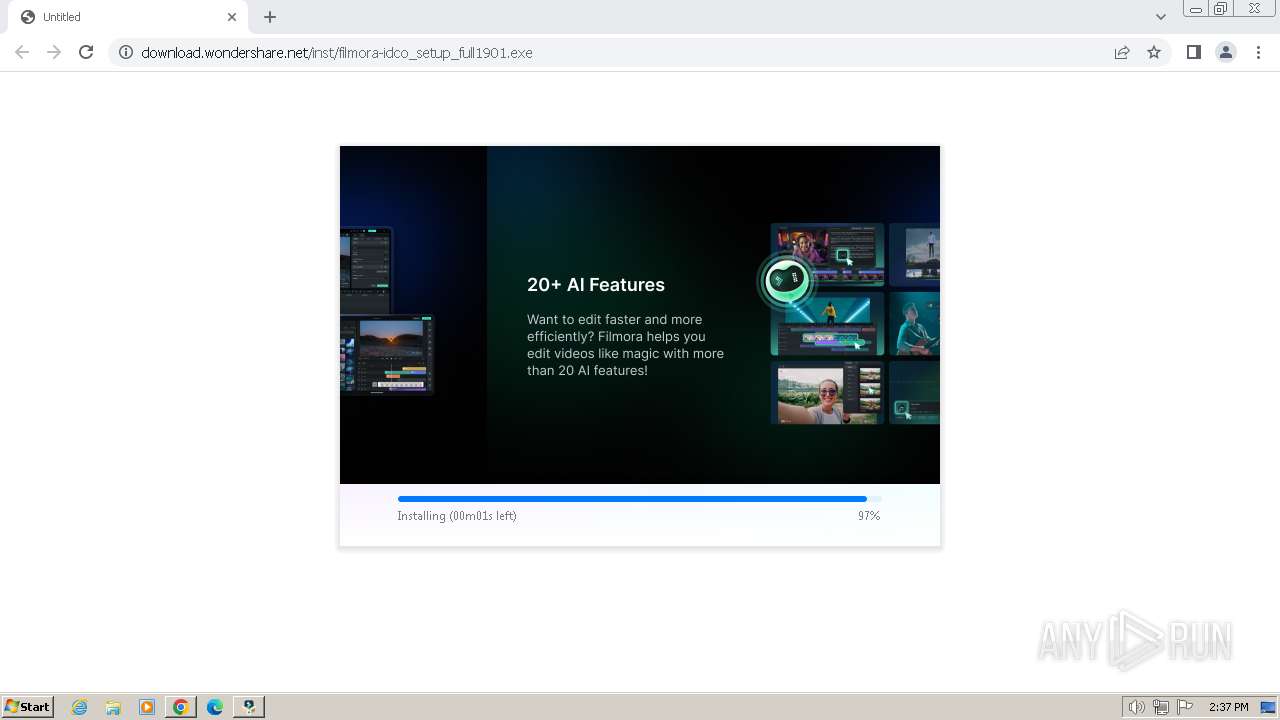Select the Untitled tab

click(x=127, y=17)
